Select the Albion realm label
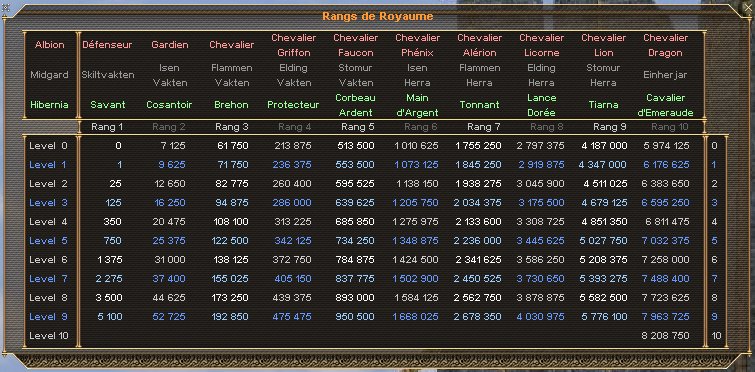Screen dimensions: 755x372 tap(50, 45)
